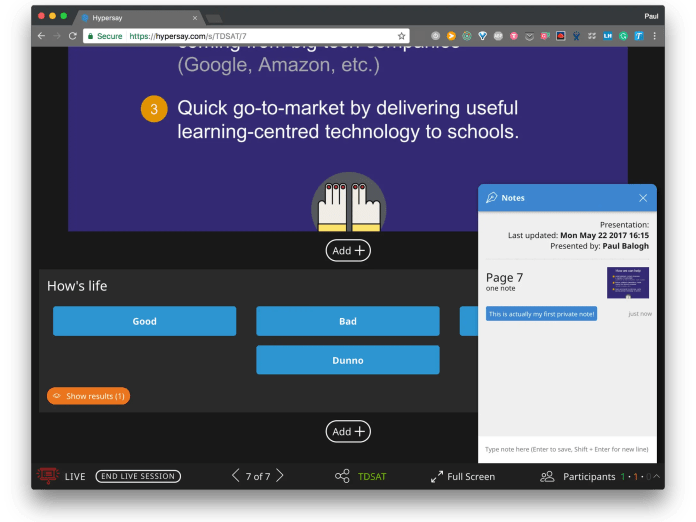Viewport: 696px width, 522px height.
Task: Open the Pocket extension icon
Action: click(529, 36)
